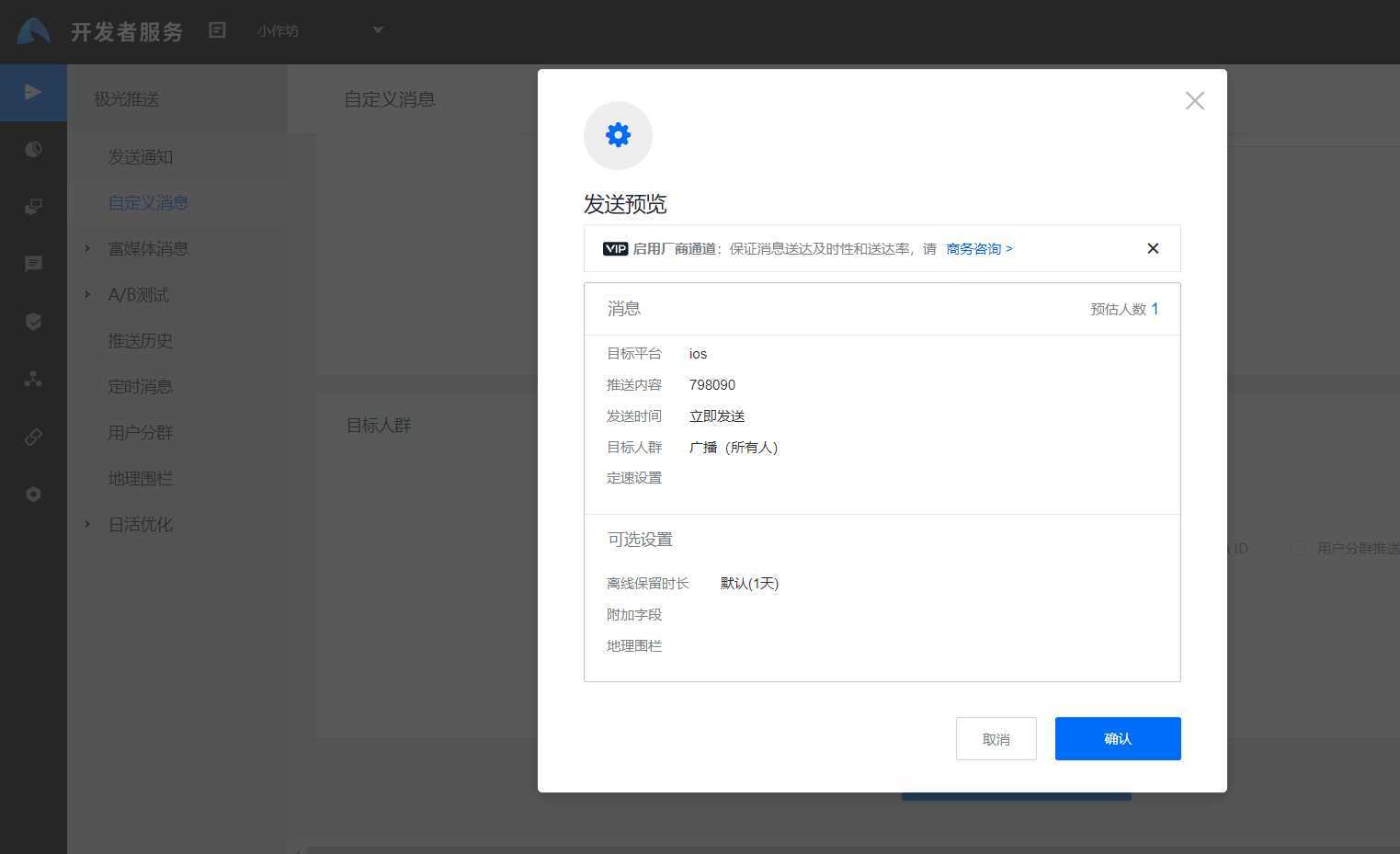Click the push send arrow sidebar icon
The image size is (1400, 854).
(33, 92)
